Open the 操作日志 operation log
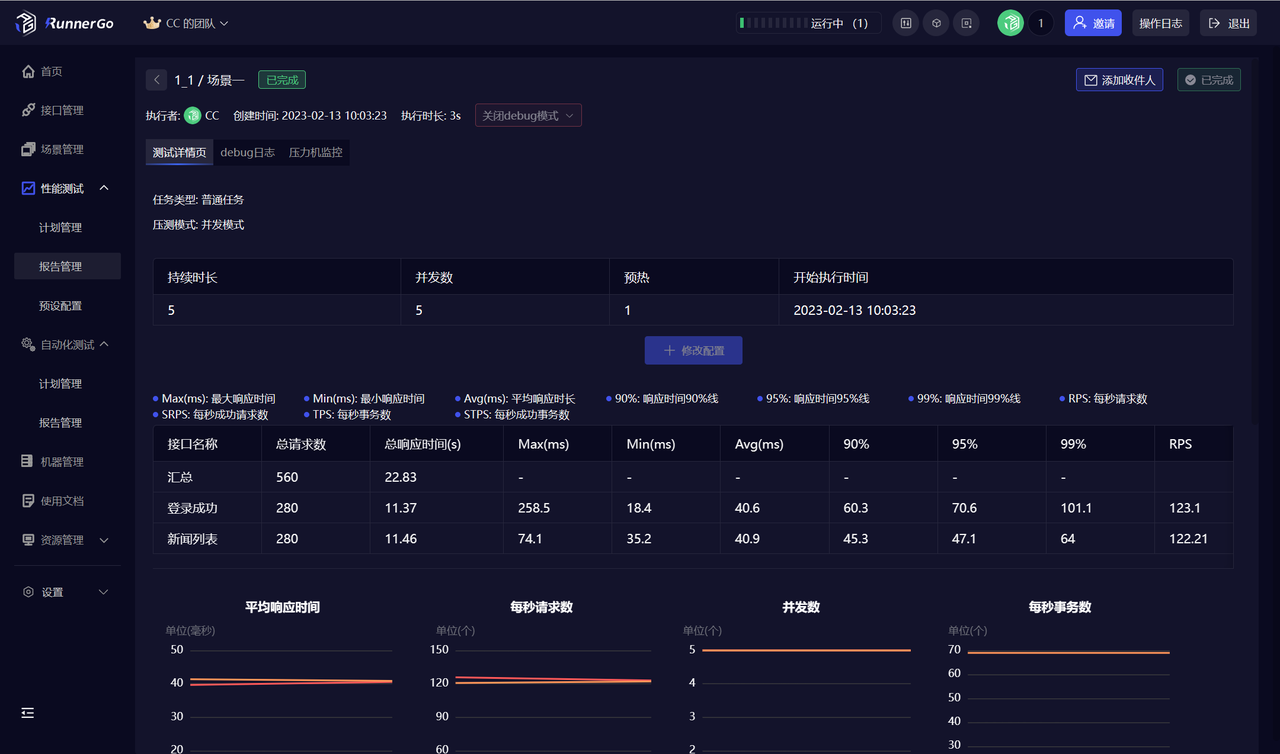The width and height of the screenshot is (1280, 754). (x=1160, y=23)
